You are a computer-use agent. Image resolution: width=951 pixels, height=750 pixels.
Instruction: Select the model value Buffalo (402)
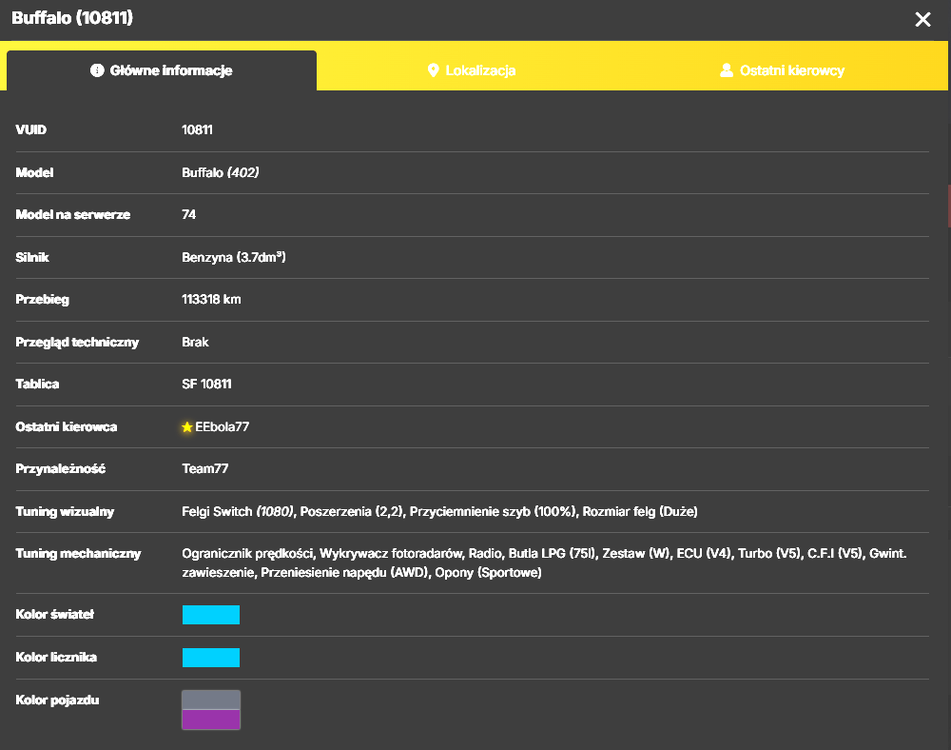pyautogui.click(x=220, y=172)
